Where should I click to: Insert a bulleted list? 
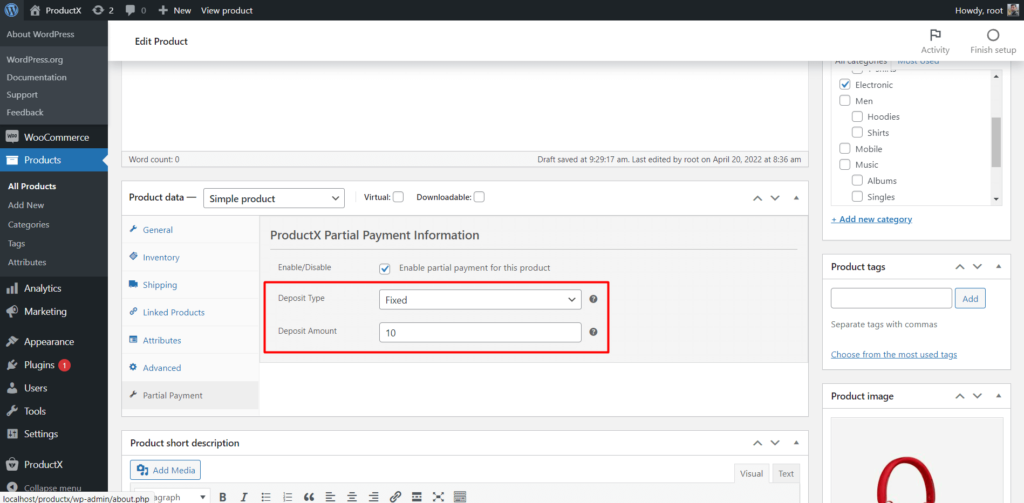[266, 497]
